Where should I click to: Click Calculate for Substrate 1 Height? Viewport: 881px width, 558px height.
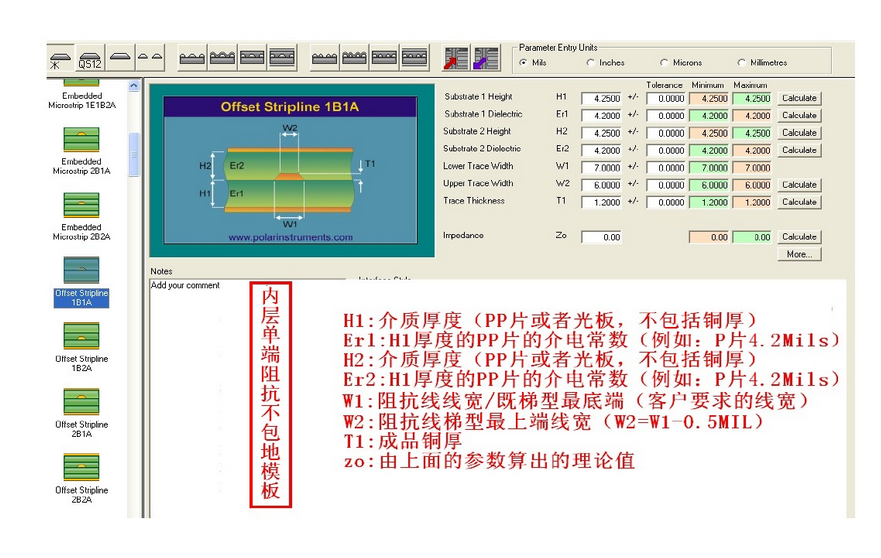[x=799, y=98]
